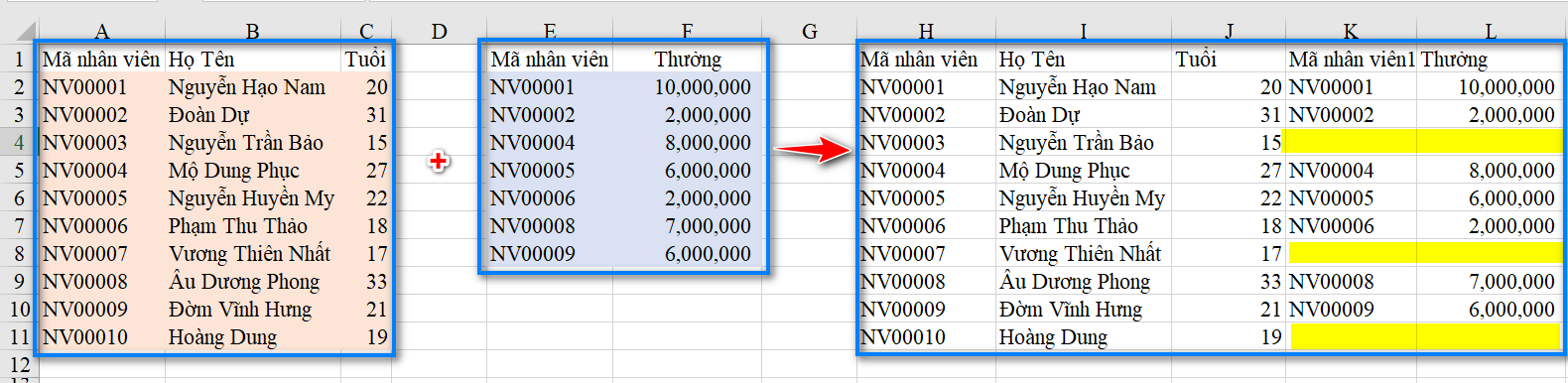Click the 'Tuổi' header in column C
The width and height of the screenshot is (1568, 383).
click(365, 60)
